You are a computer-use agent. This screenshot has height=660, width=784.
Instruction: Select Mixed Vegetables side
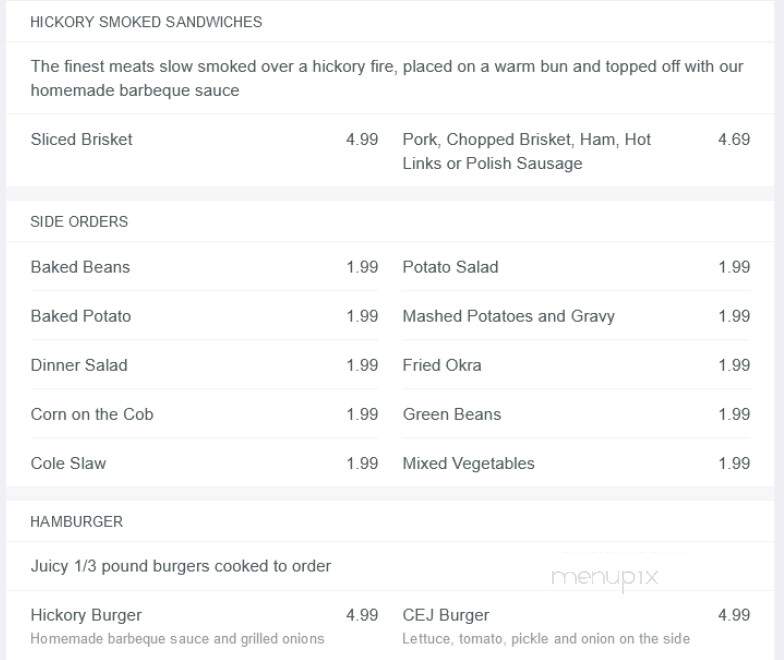click(x=468, y=463)
